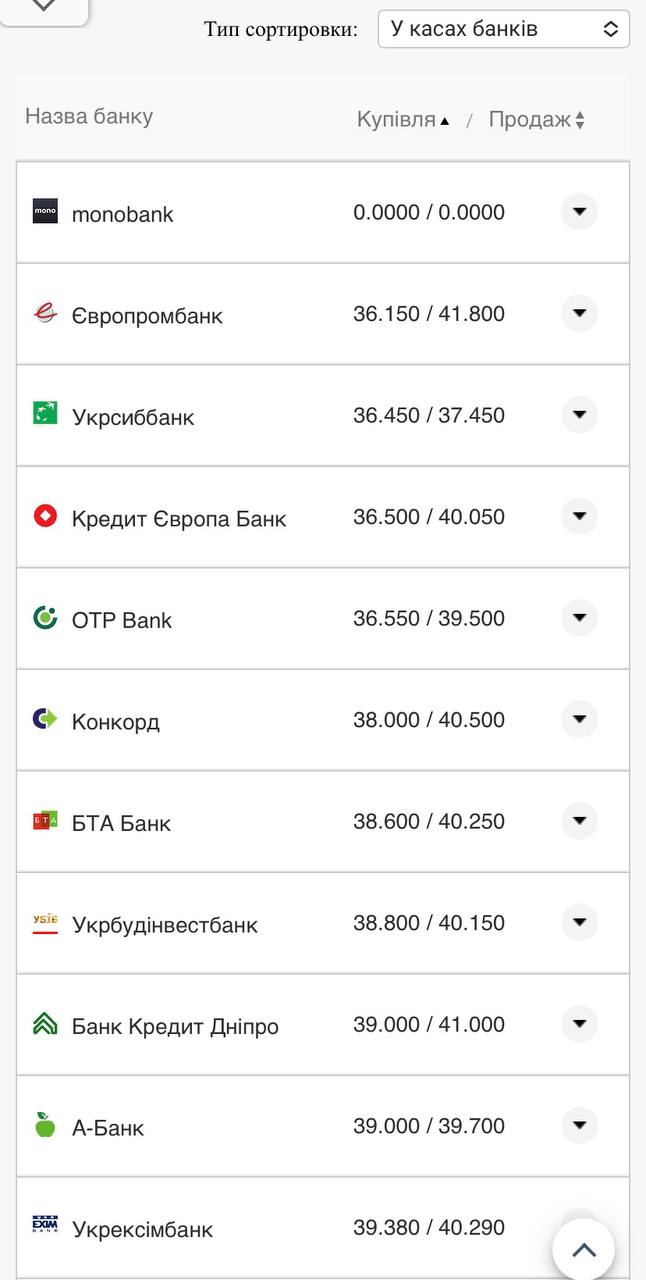The width and height of the screenshot is (646, 1280).
Task: Click the 38.000 / 40.500 rate for Конкорд
Action: point(428,719)
